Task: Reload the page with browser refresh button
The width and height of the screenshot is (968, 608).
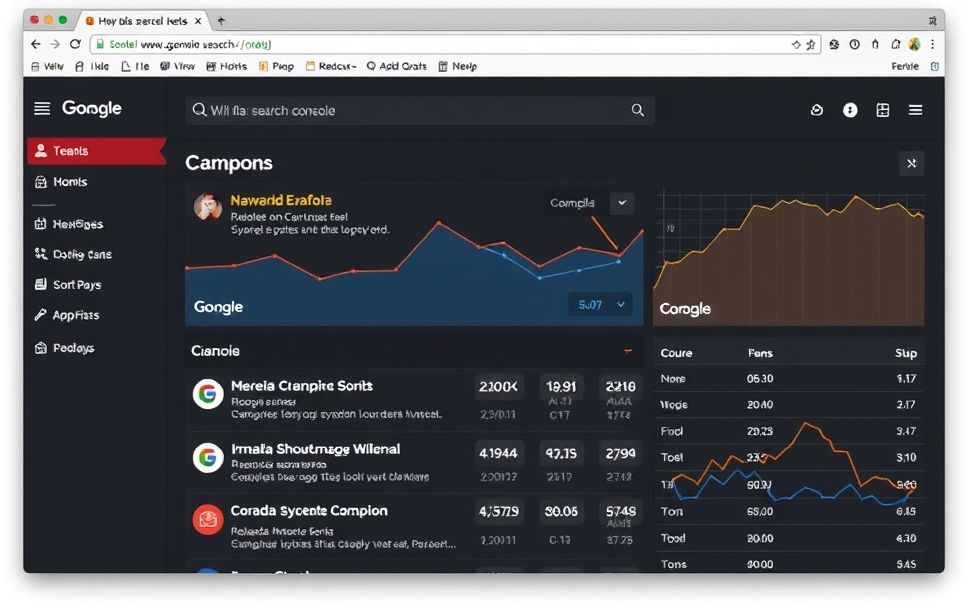Action: 75,44
